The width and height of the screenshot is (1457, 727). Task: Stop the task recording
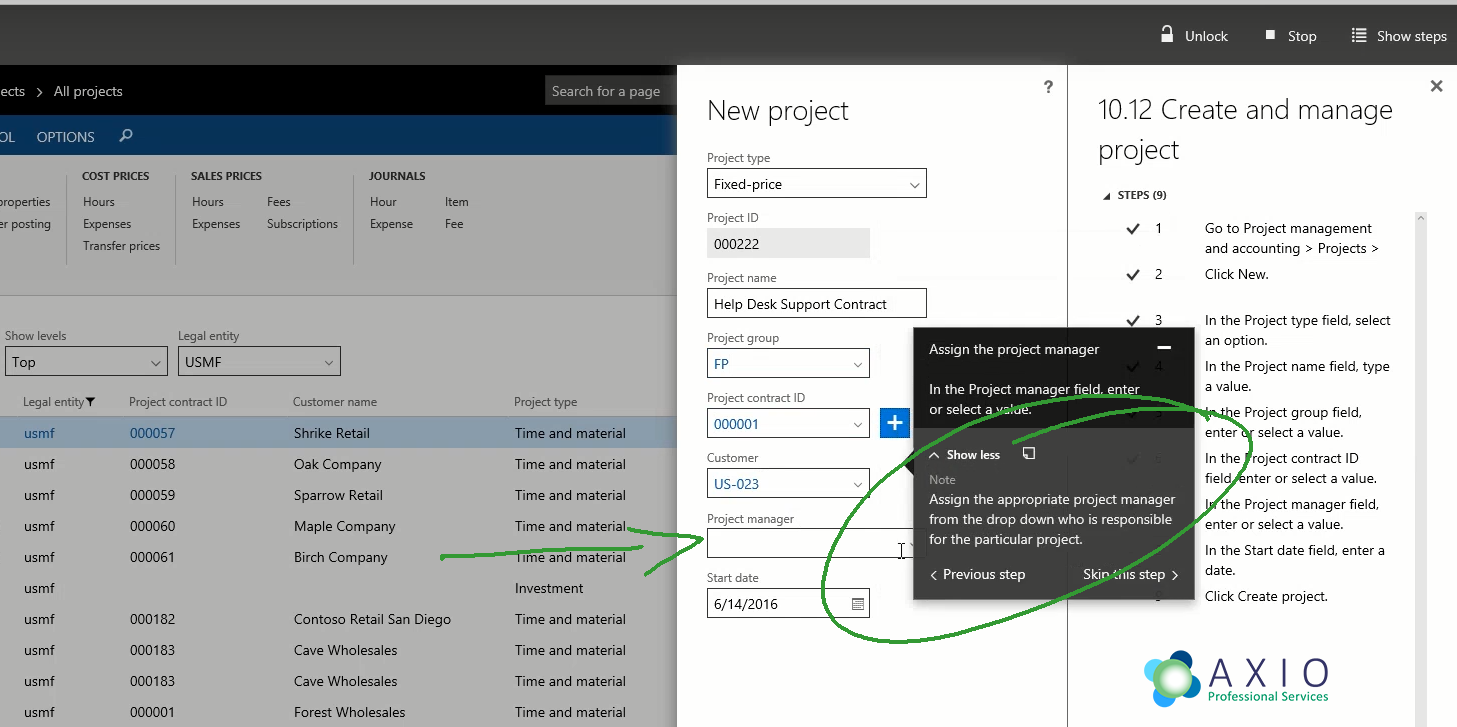coord(1290,35)
